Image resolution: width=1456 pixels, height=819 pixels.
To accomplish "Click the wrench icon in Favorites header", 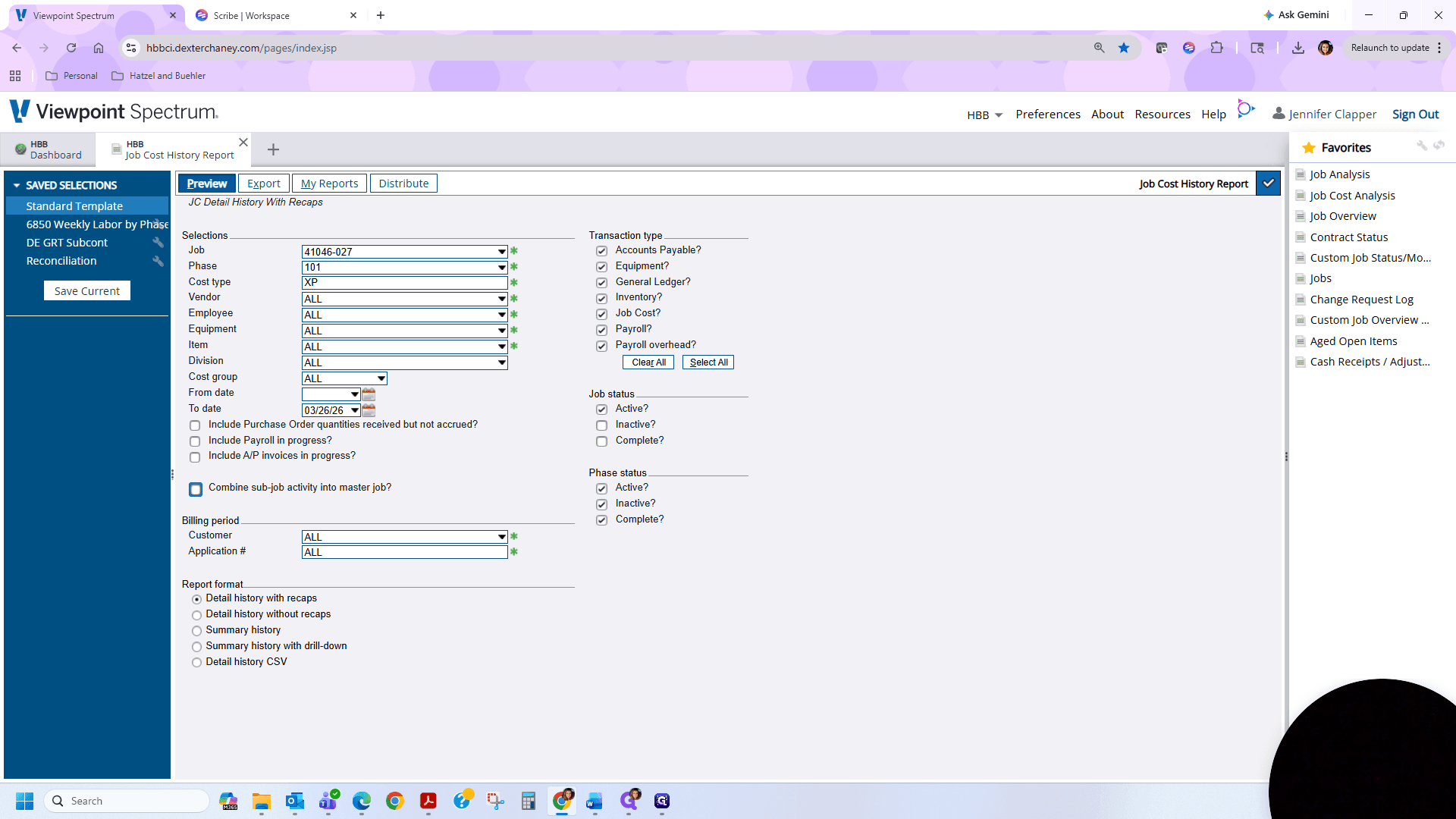I will tap(1422, 146).
